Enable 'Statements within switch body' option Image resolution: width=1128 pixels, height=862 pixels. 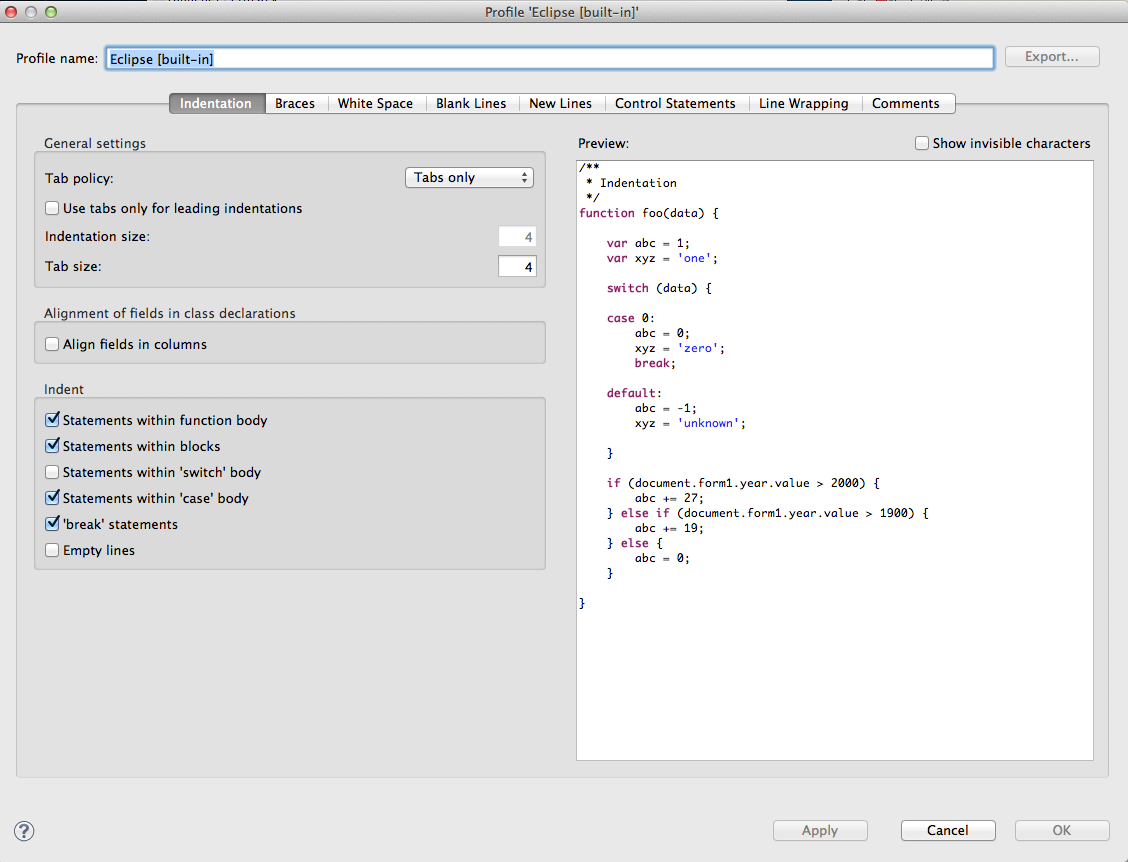coord(53,473)
